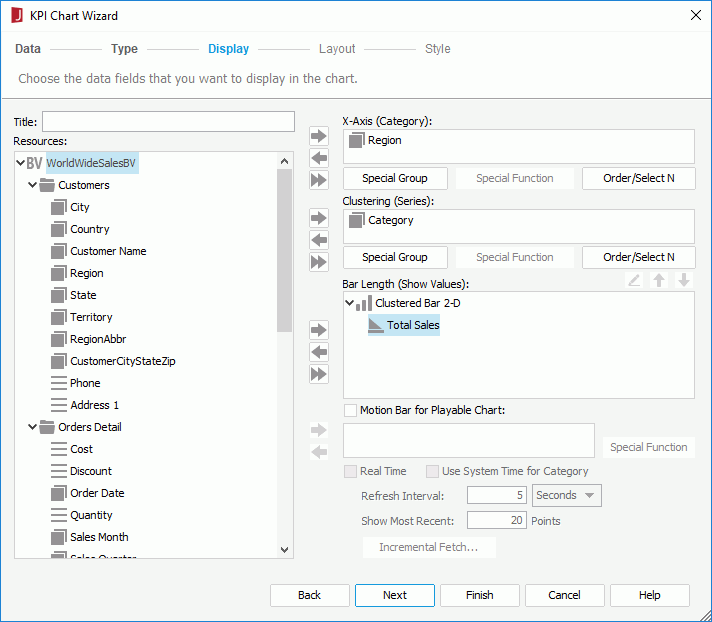The height and width of the screenshot is (622, 712).
Task: Select the Display wizard step
Action: point(228,49)
